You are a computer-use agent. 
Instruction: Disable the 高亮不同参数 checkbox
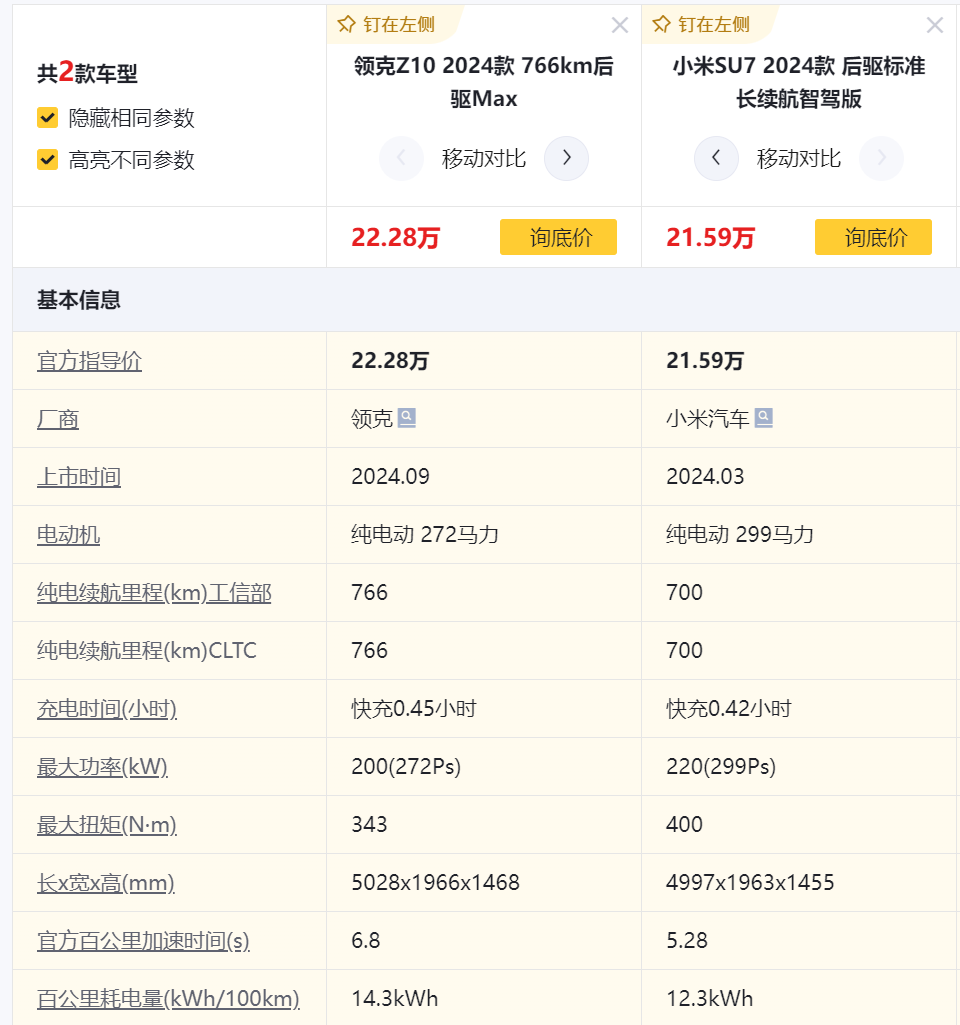click(45, 159)
